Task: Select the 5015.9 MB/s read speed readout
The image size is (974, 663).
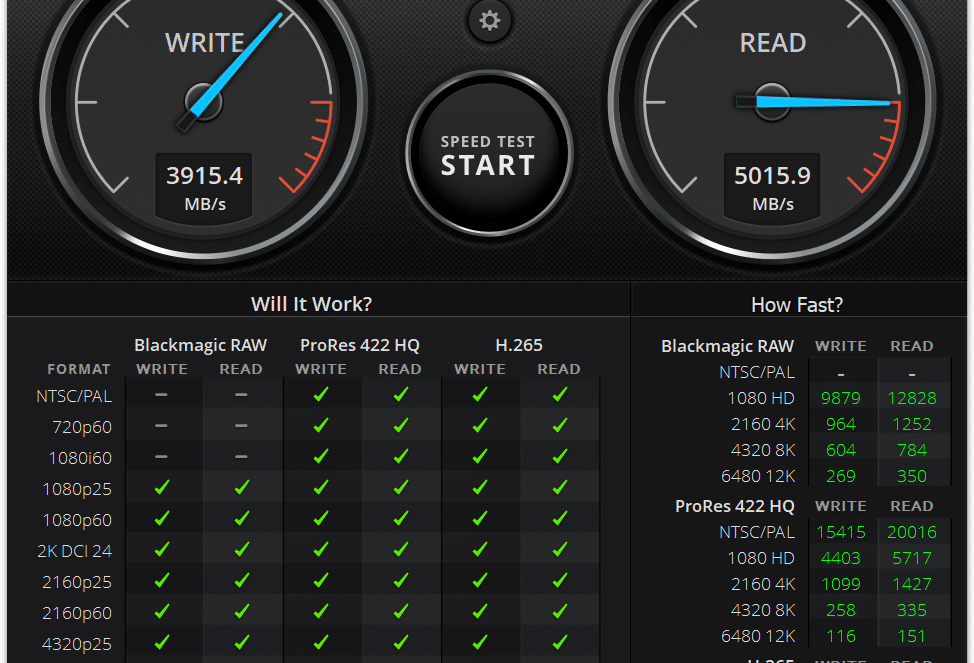Action: point(772,186)
